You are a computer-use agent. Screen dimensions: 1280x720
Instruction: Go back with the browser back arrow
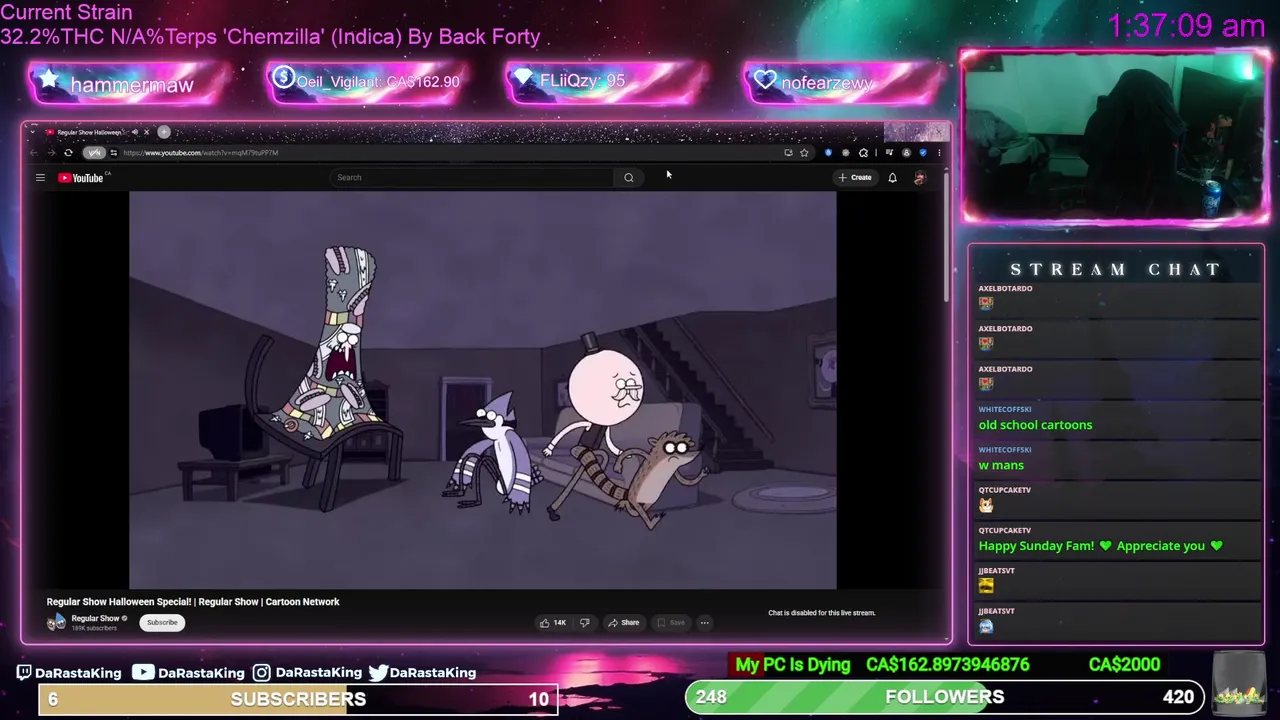(x=34, y=153)
